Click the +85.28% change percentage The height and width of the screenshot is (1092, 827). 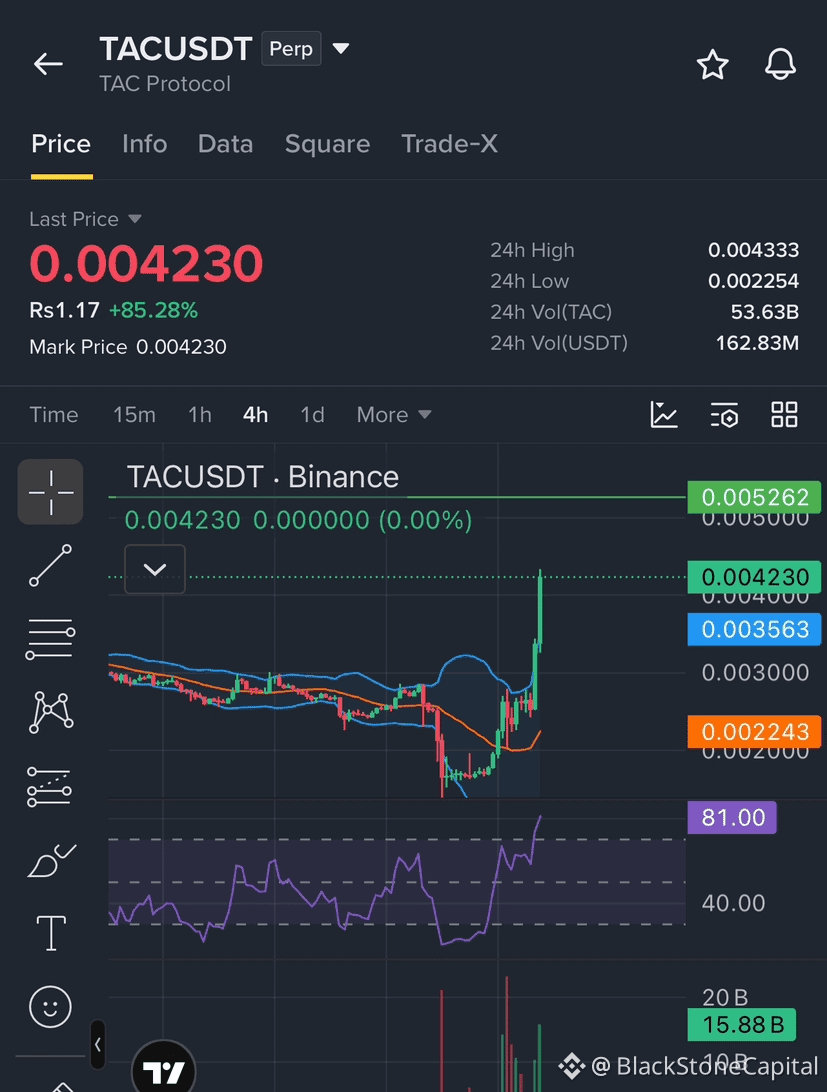pos(153,311)
